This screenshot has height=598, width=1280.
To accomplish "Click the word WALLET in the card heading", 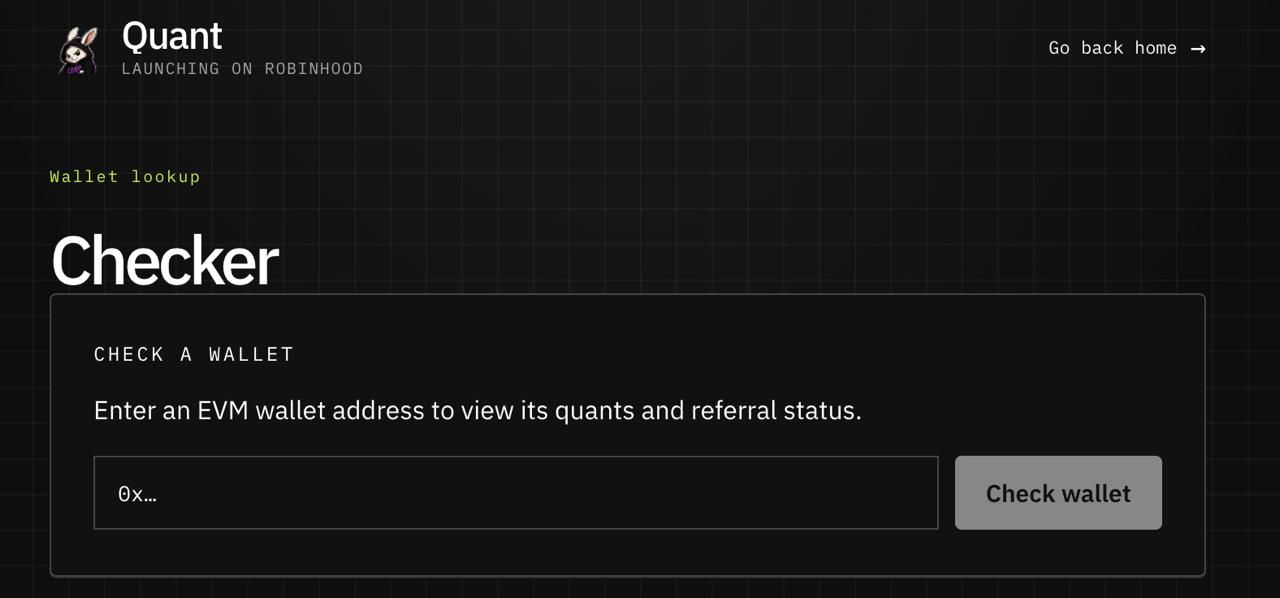I will pos(251,354).
